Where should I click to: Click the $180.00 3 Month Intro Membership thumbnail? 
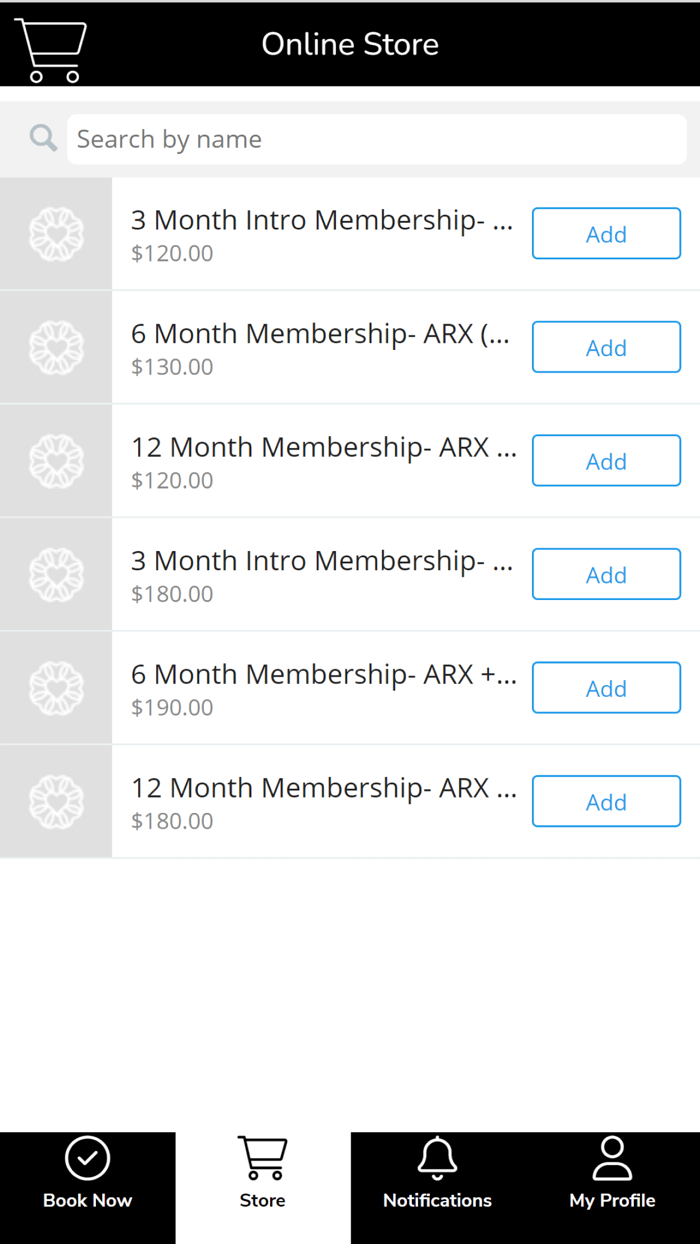click(56, 574)
